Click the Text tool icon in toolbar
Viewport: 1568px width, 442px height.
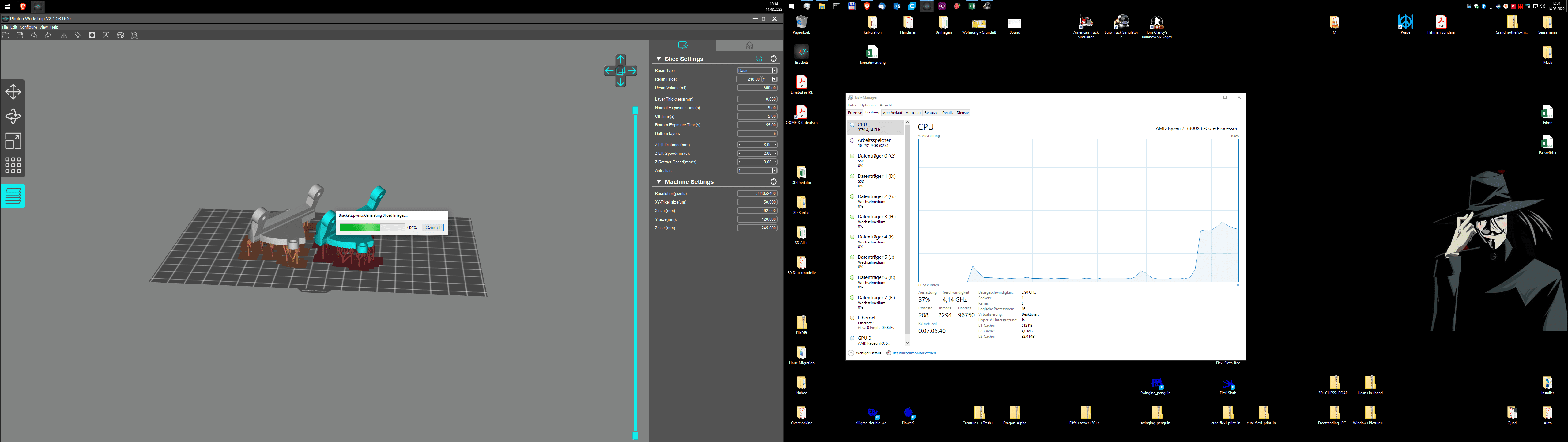coord(106,35)
